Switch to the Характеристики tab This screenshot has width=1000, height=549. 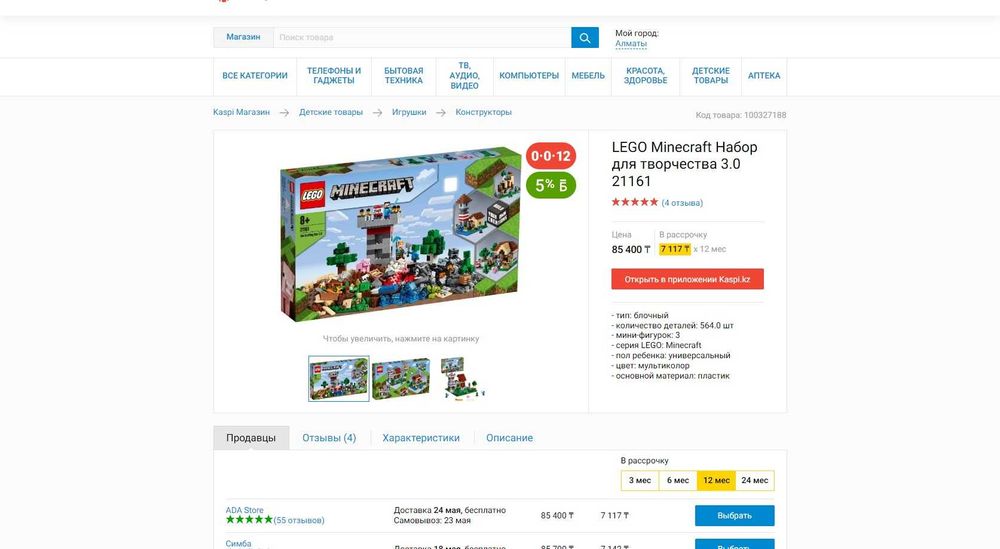[x=421, y=438]
